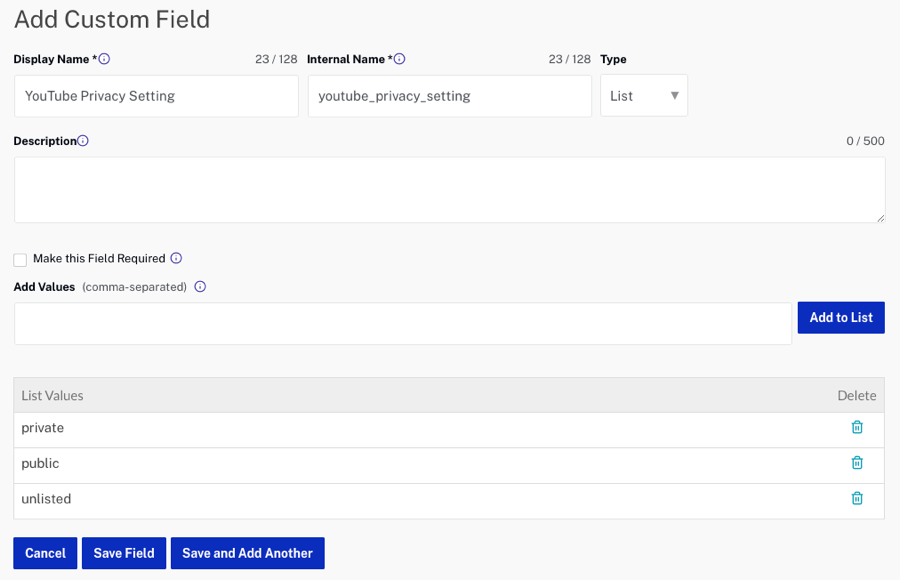Click info icon next to Make Field Required
This screenshot has width=900, height=580.
pyautogui.click(x=176, y=258)
